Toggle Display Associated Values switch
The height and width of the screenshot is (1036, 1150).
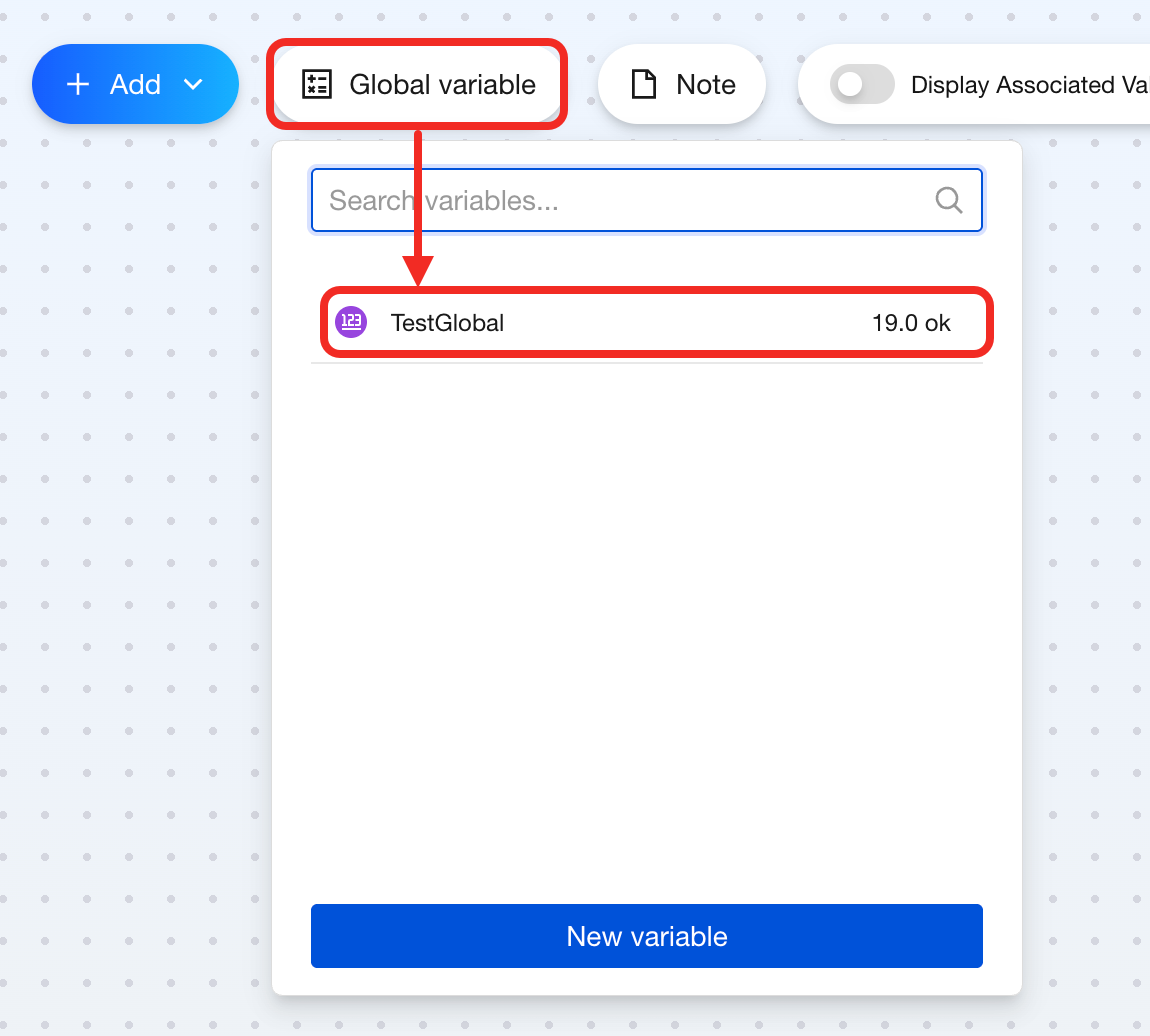click(x=861, y=85)
